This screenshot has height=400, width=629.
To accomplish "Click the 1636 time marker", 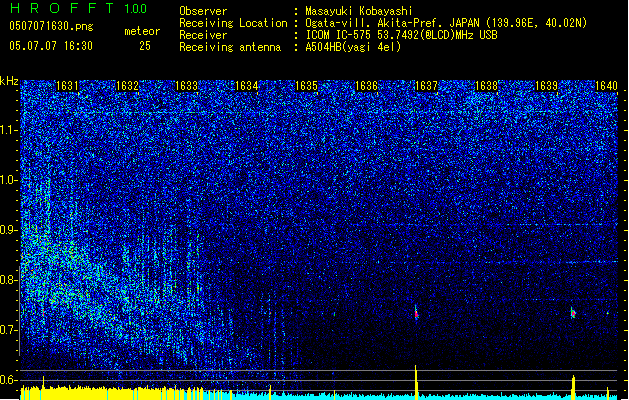I will (366, 85).
